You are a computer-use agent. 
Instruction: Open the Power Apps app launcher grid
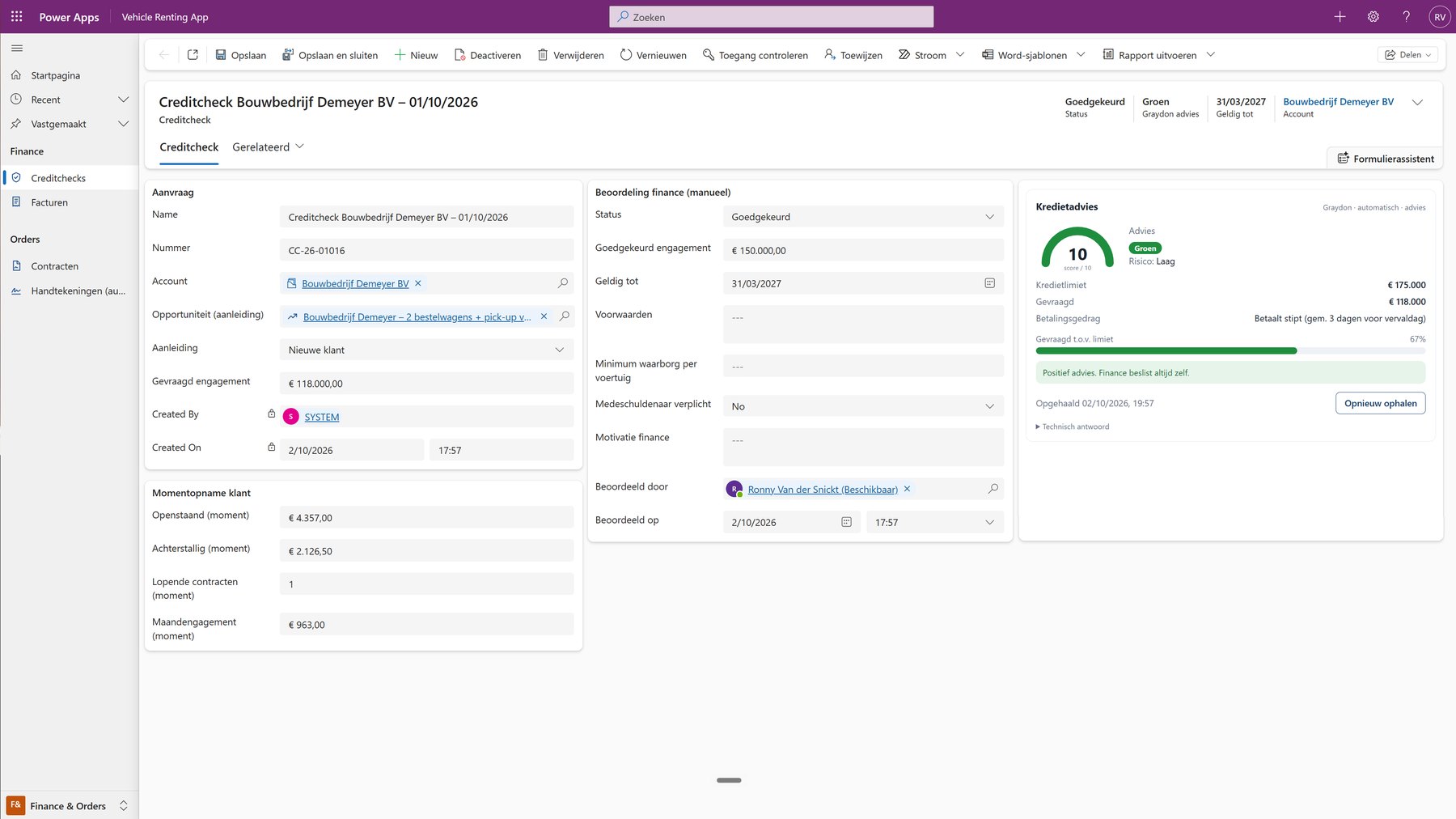[x=16, y=16]
